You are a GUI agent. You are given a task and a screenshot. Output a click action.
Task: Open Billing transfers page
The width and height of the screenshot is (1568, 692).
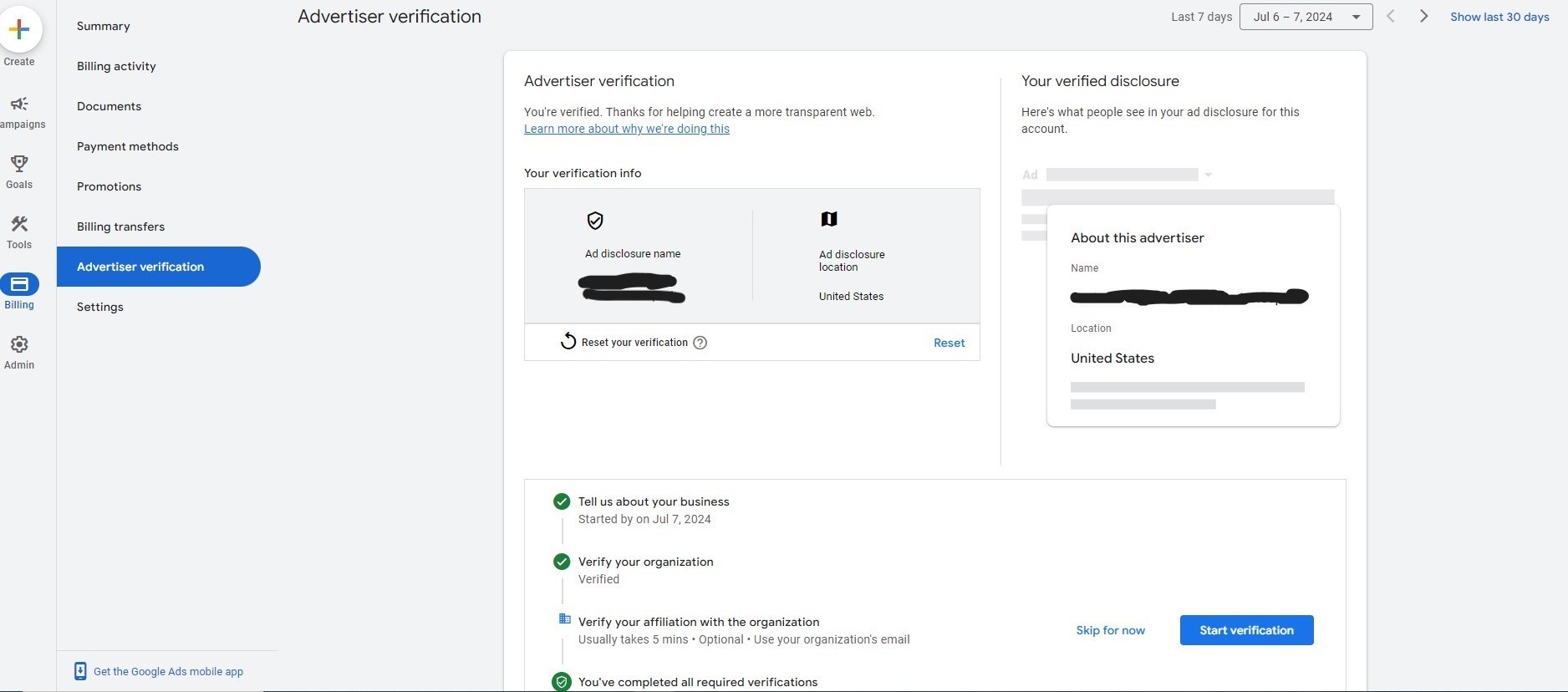pos(120,226)
